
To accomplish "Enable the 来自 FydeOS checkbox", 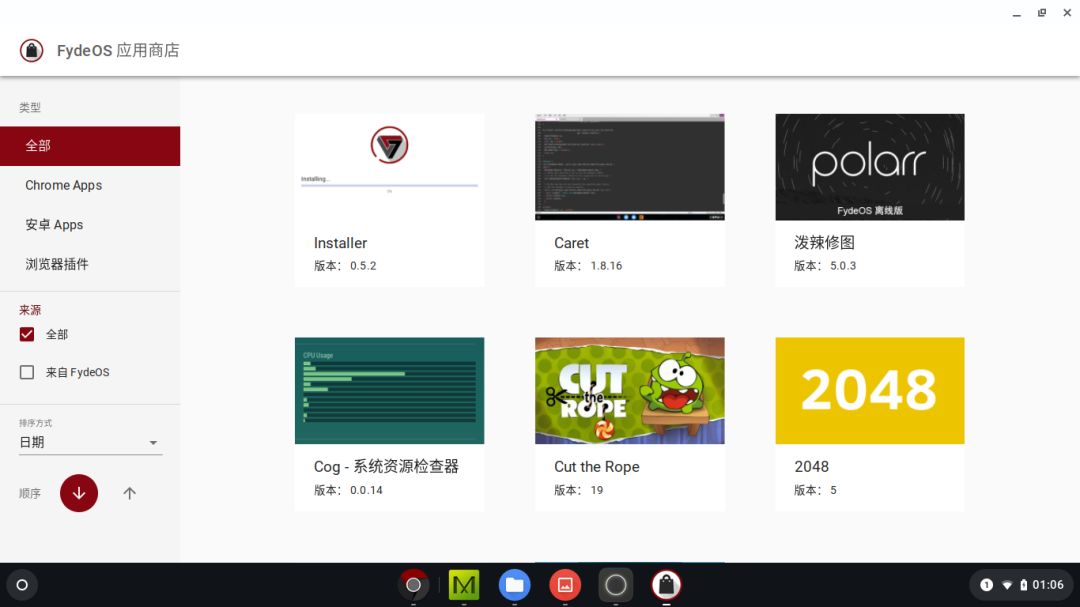I will coord(27,372).
